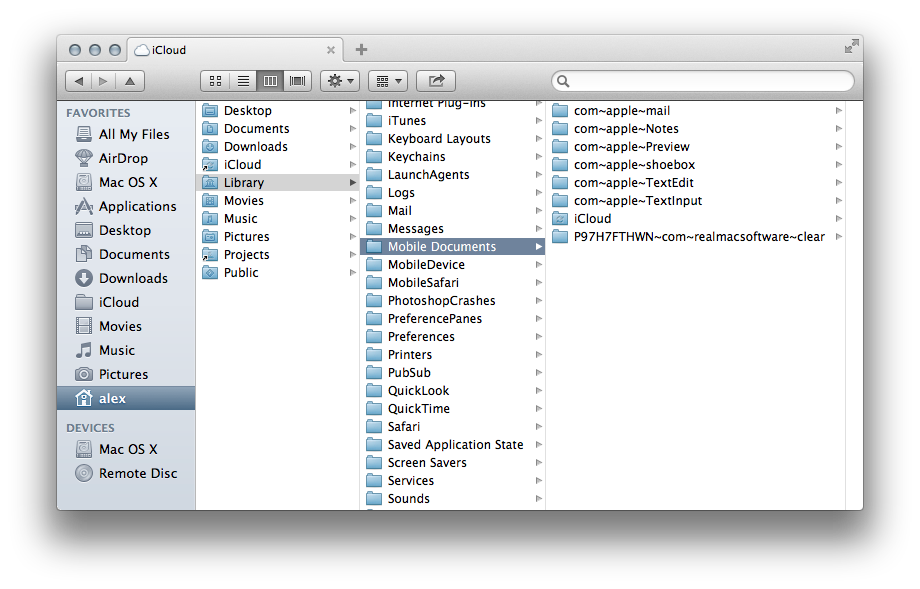The height and width of the screenshot is (589, 920).
Task: Select the iCloud alias in the first column
Action: pyautogui.click(x=277, y=165)
